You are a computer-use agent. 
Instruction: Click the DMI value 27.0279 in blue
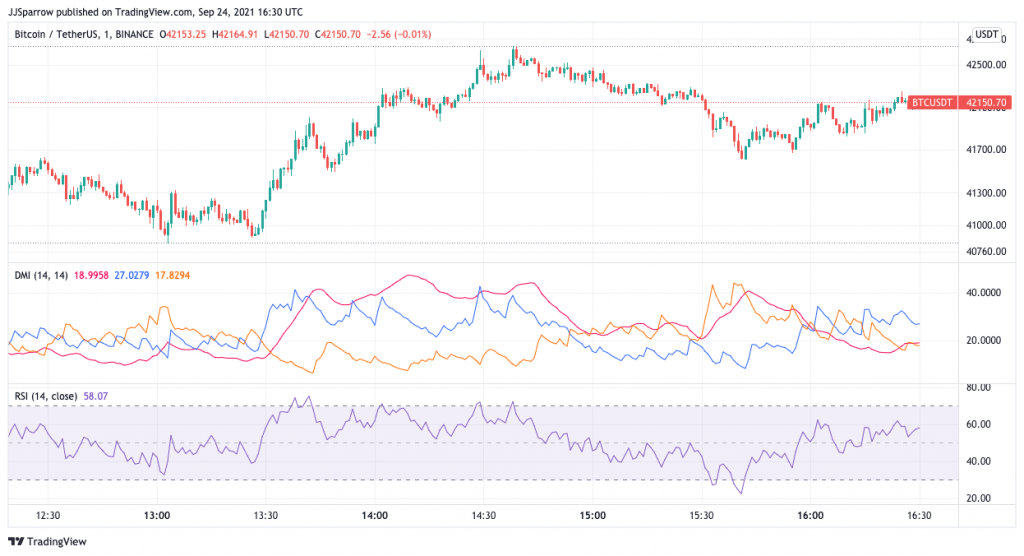point(131,276)
